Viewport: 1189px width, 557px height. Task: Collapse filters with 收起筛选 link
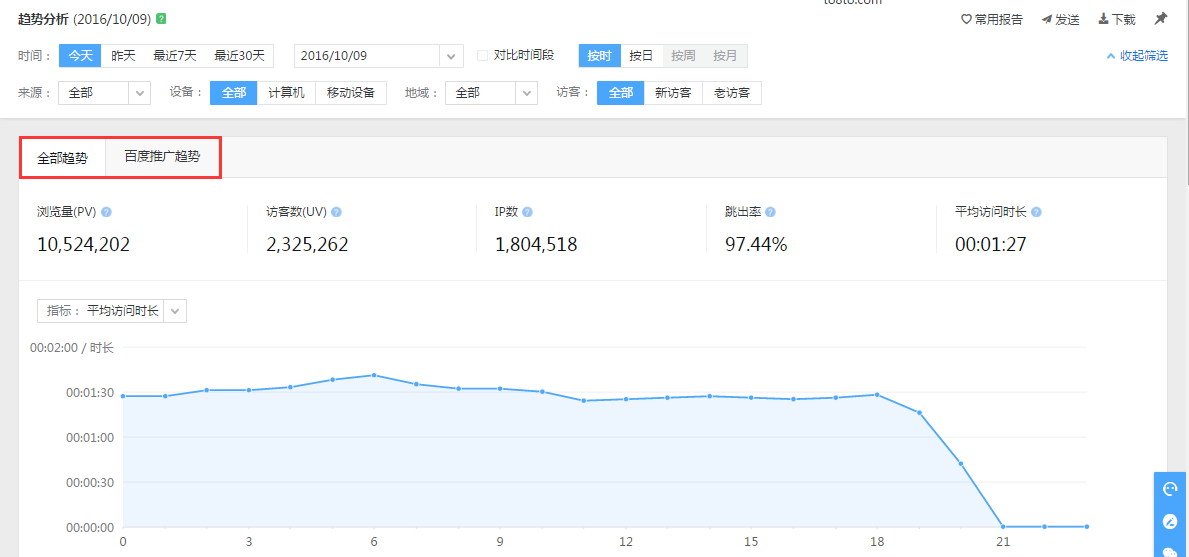tap(1138, 56)
